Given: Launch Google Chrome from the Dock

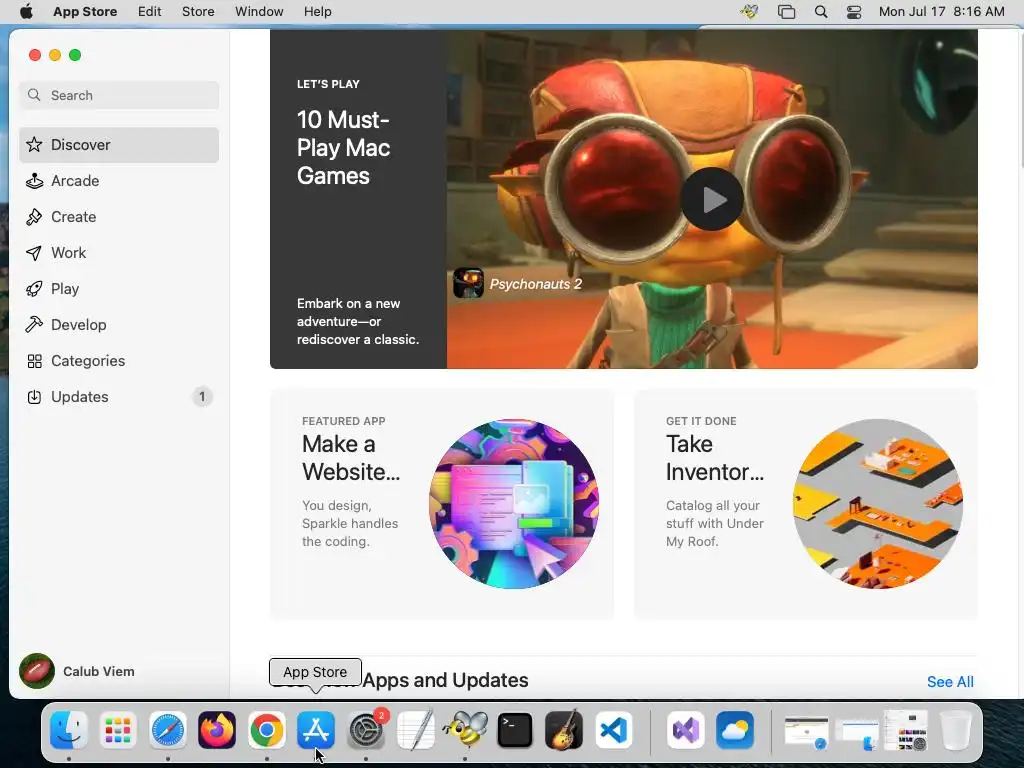Looking at the screenshot, I should tap(266, 730).
